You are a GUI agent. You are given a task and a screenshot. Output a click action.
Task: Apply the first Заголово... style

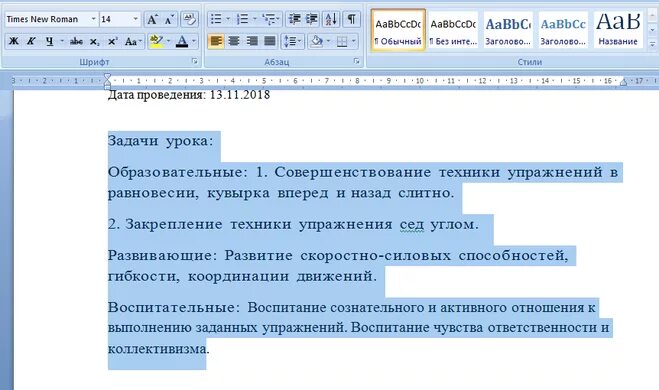pos(508,30)
